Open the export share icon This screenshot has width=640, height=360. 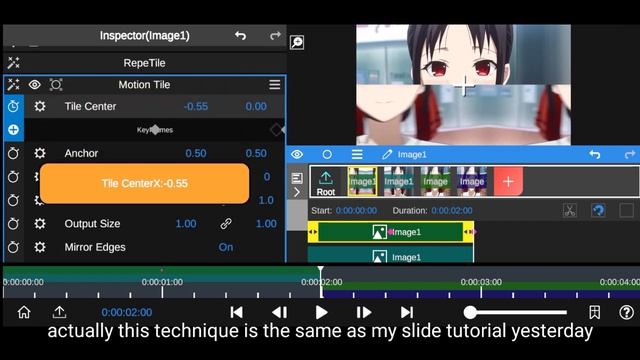(x=60, y=312)
